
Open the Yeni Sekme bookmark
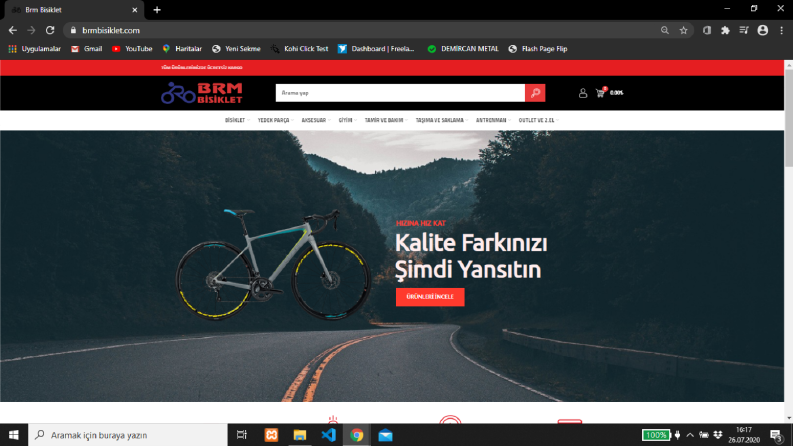tap(236, 49)
